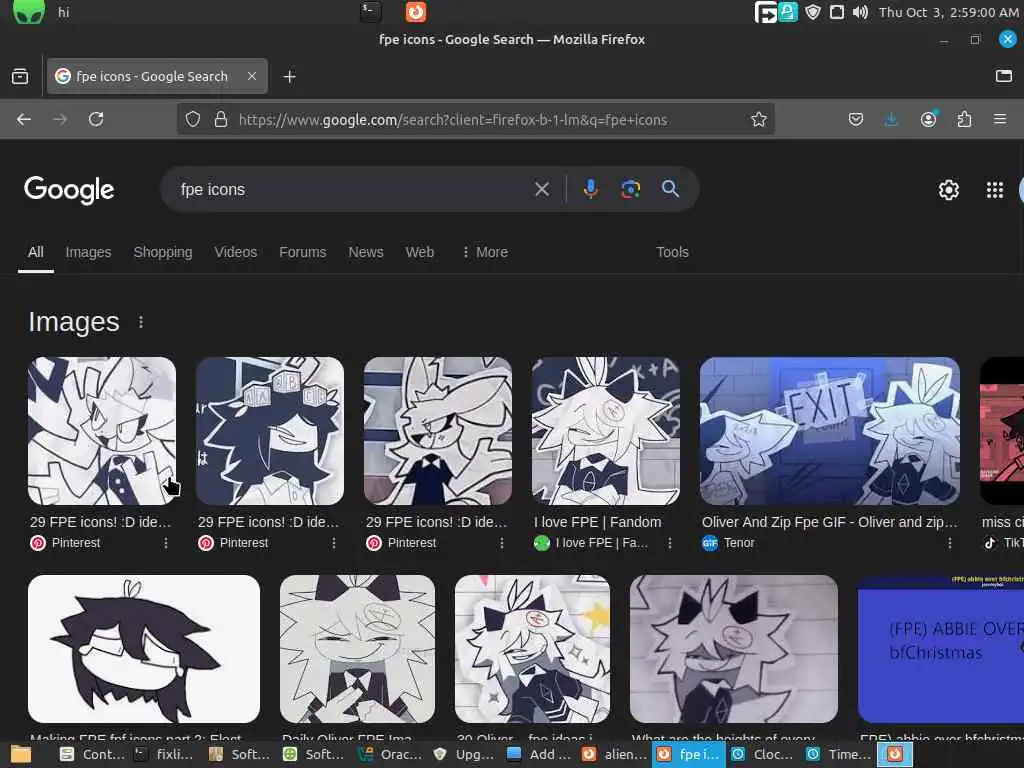Click the address bar URL
The width and height of the screenshot is (1024, 768).
(x=453, y=120)
